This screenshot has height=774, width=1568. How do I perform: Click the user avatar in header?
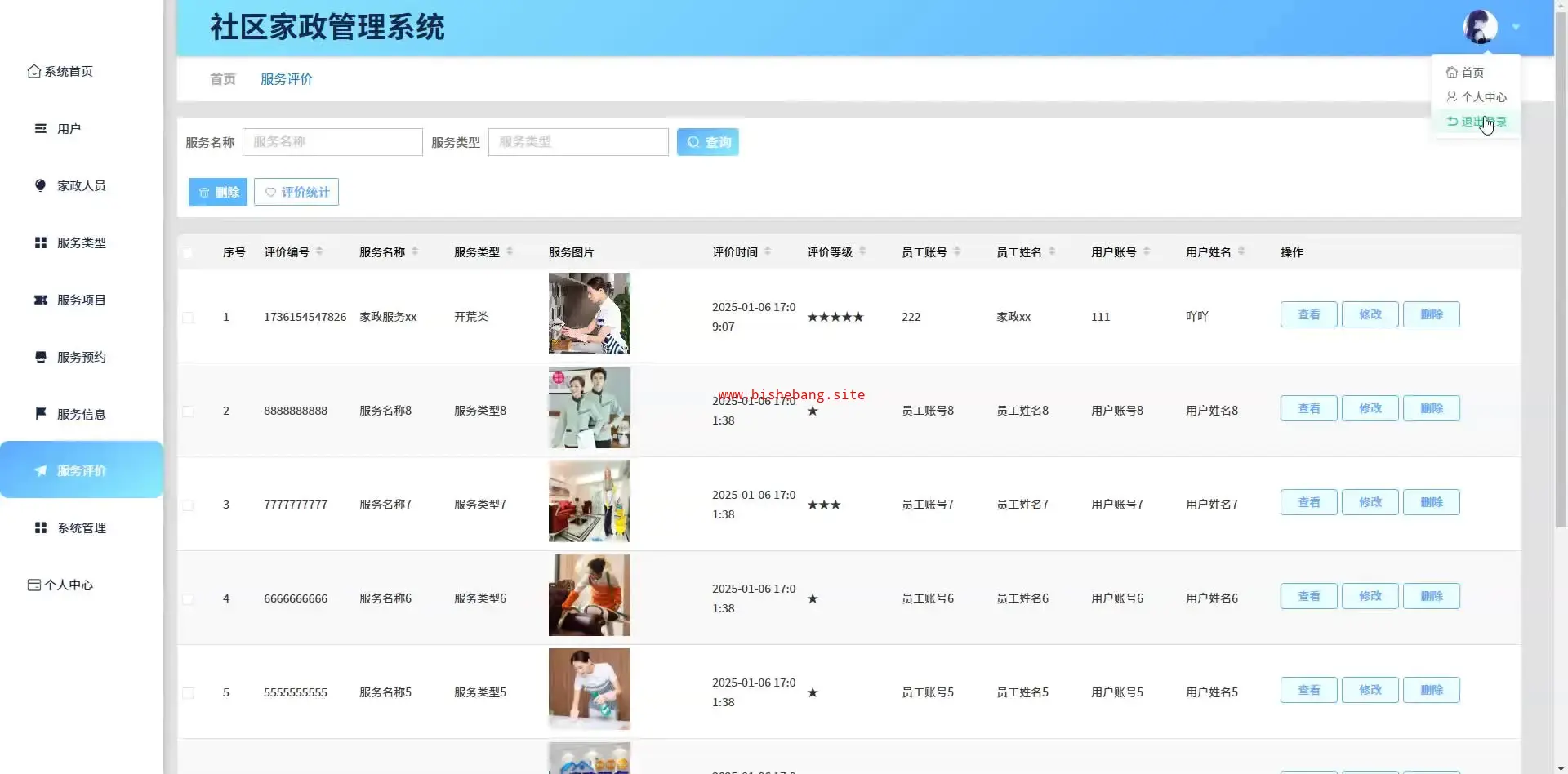(x=1480, y=27)
